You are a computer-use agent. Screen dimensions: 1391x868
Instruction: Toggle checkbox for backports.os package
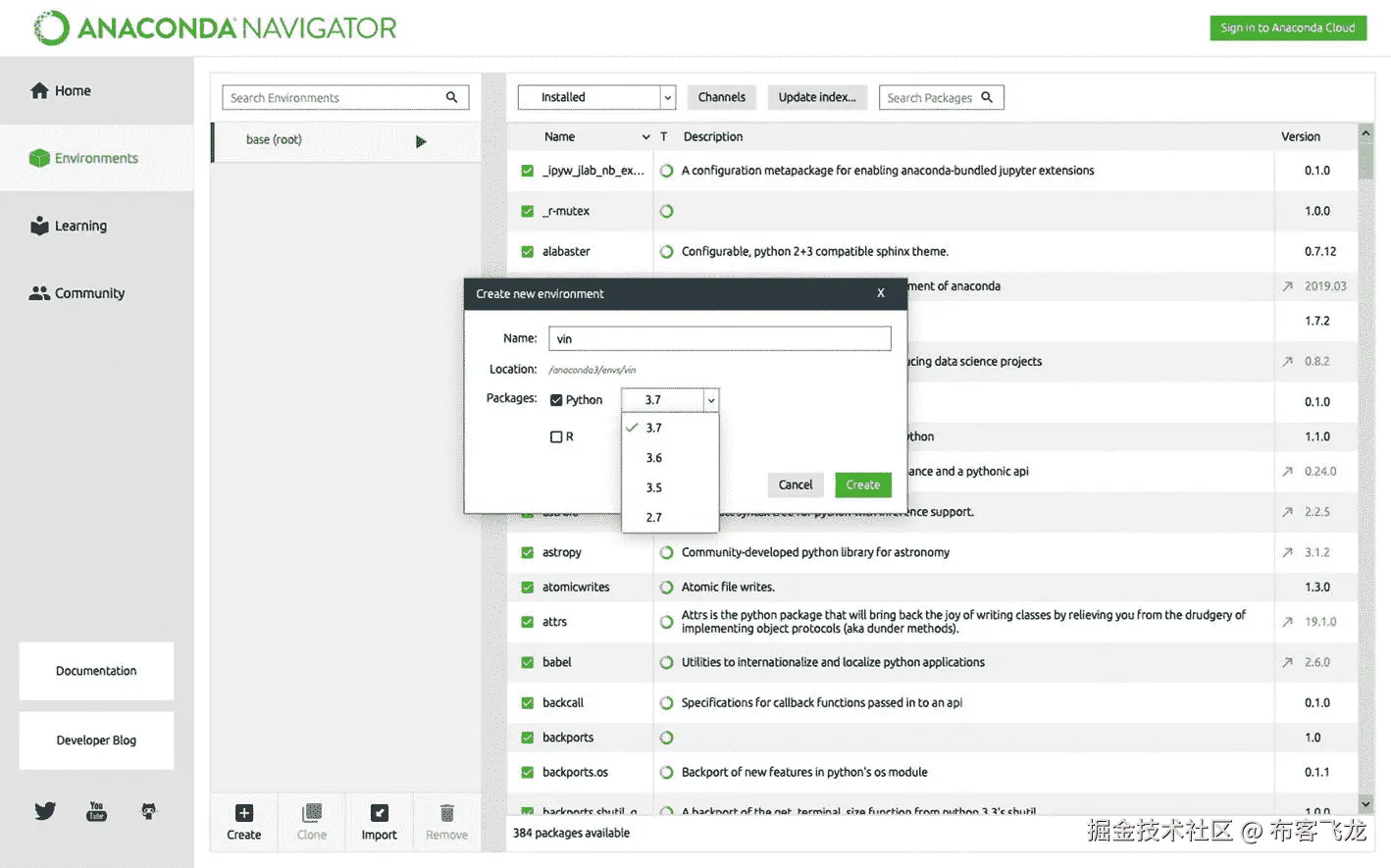click(x=527, y=773)
